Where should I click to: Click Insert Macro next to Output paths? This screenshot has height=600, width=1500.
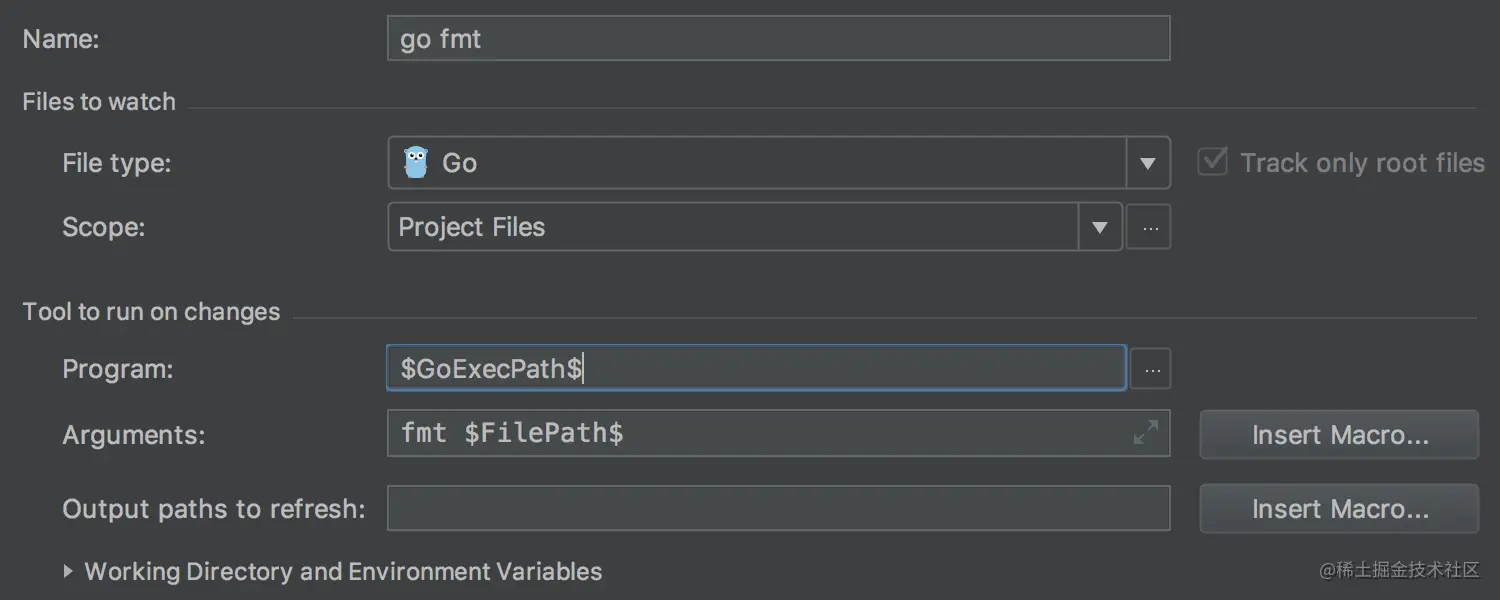tap(1338, 508)
